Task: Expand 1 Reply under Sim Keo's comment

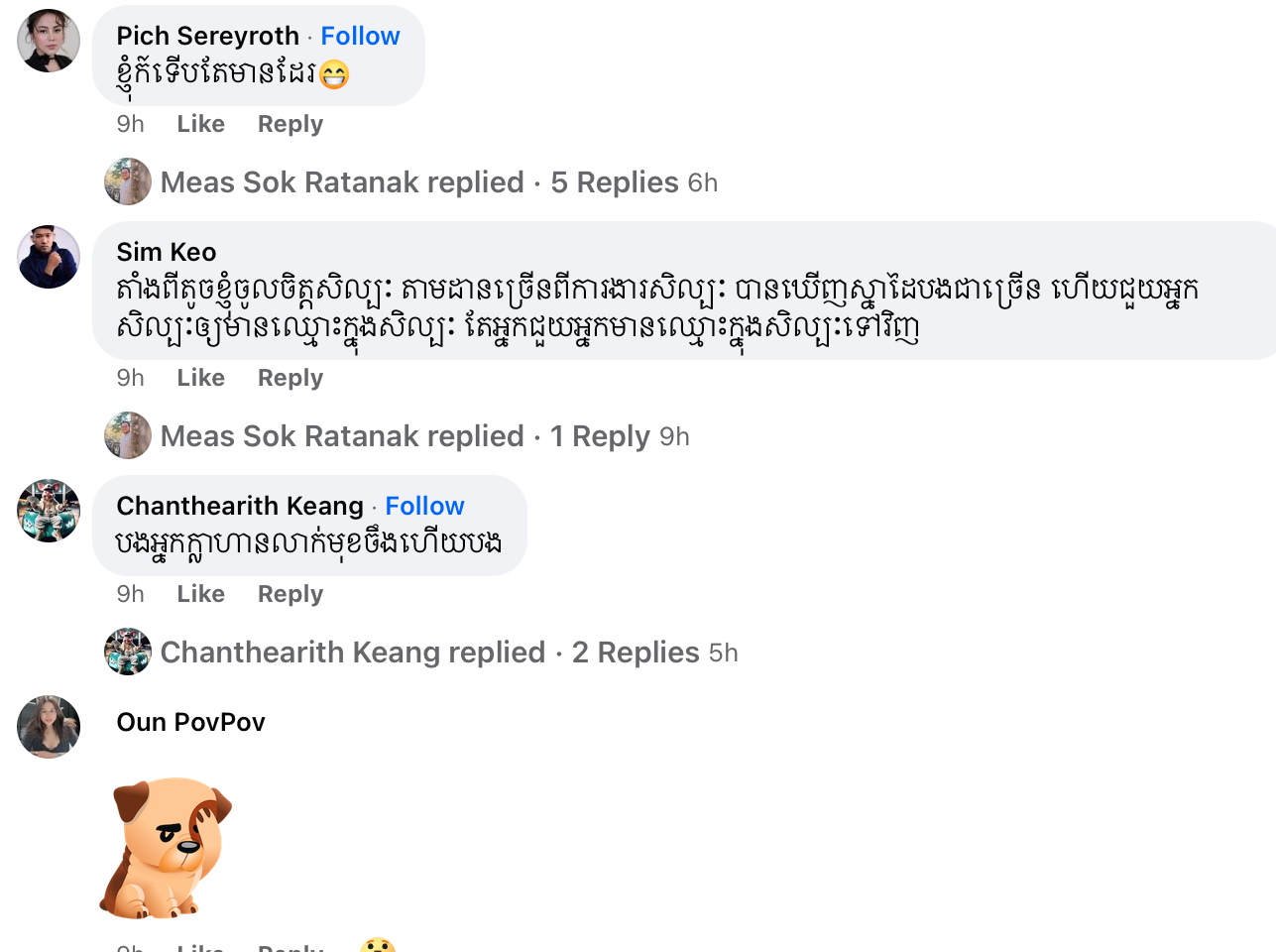Action: (x=600, y=436)
